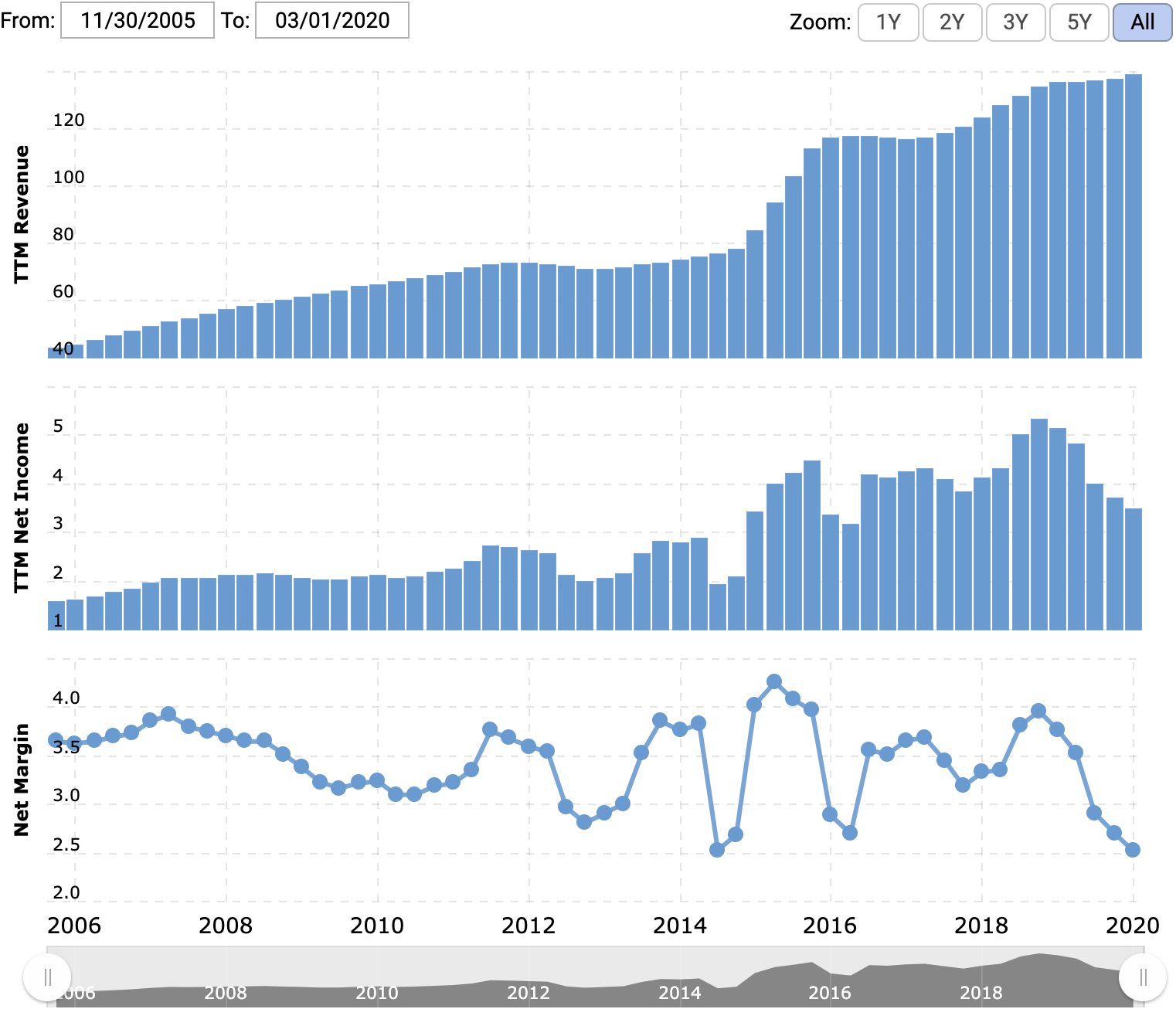Set zoom range to 2Y
Image resolution: width=1176 pixels, height=1009 pixels.
point(952,22)
